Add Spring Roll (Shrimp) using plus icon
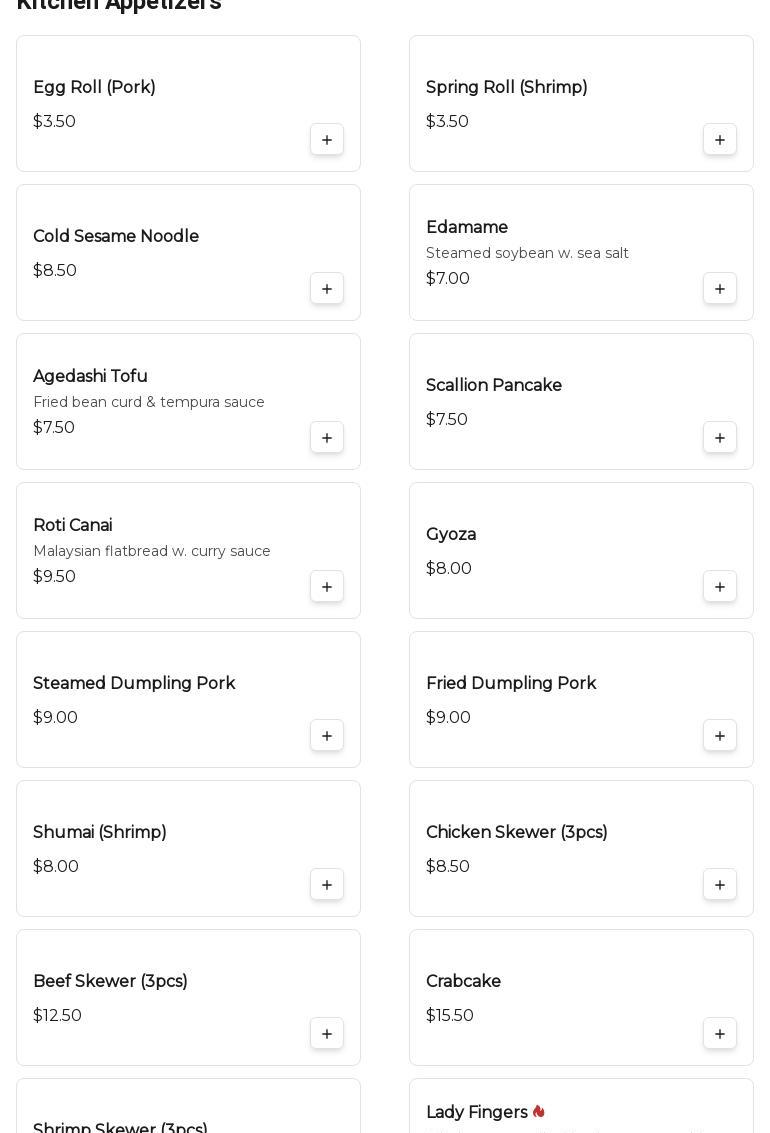The height and width of the screenshot is (1133, 770). coord(720,140)
